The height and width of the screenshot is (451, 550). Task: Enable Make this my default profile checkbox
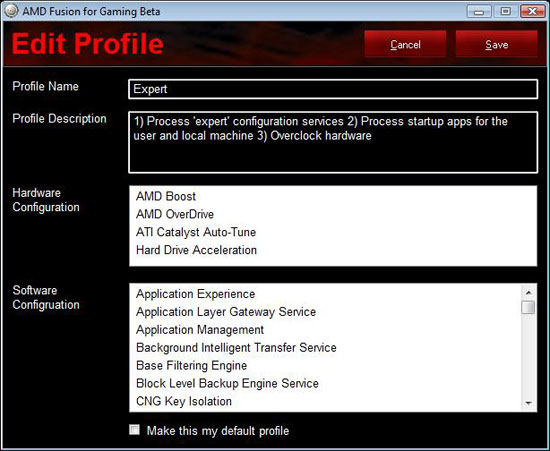pyautogui.click(x=134, y=430)
